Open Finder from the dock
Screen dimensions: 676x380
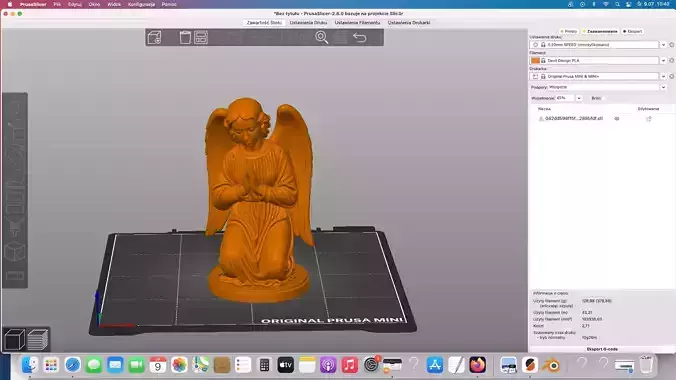30,365
